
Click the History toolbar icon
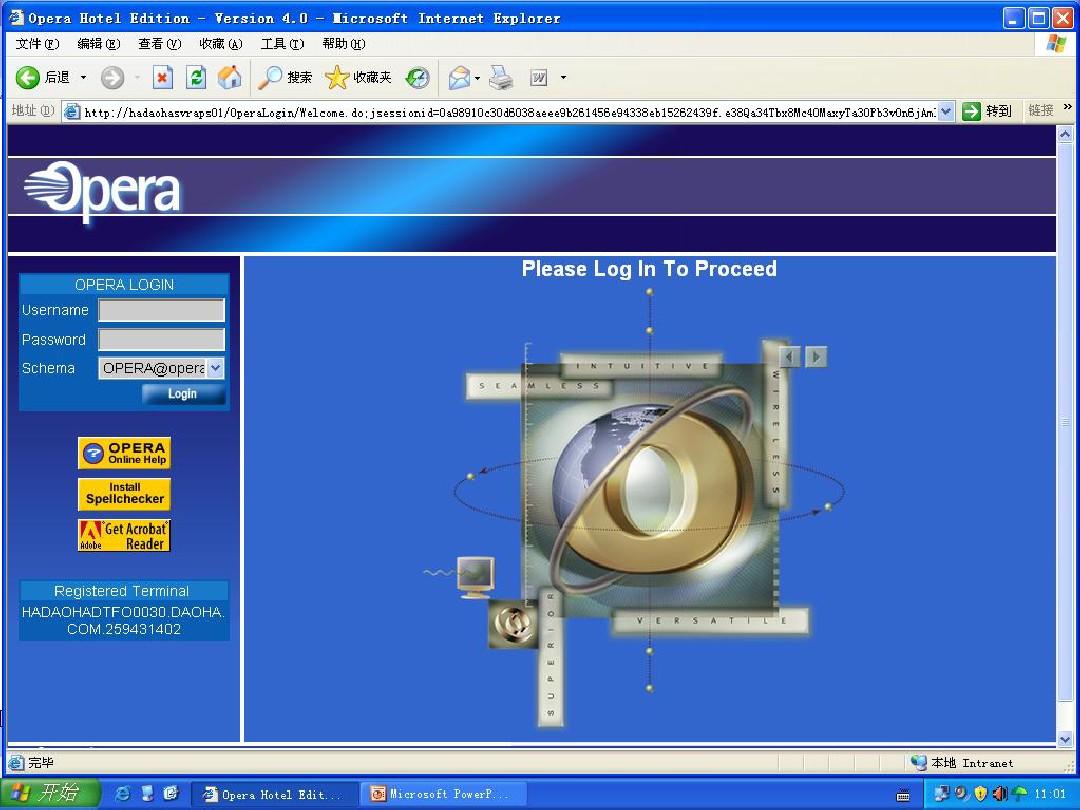pos(417,77)
